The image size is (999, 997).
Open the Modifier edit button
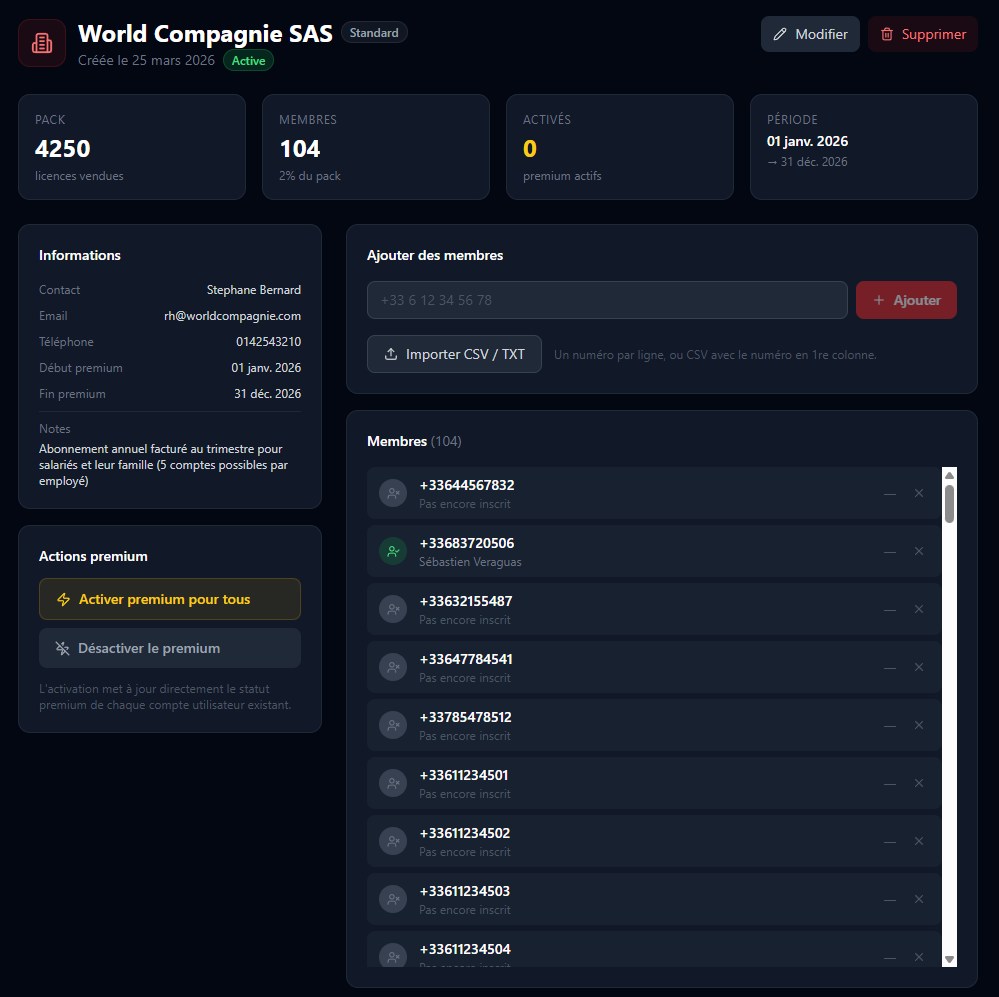(810, 34)
